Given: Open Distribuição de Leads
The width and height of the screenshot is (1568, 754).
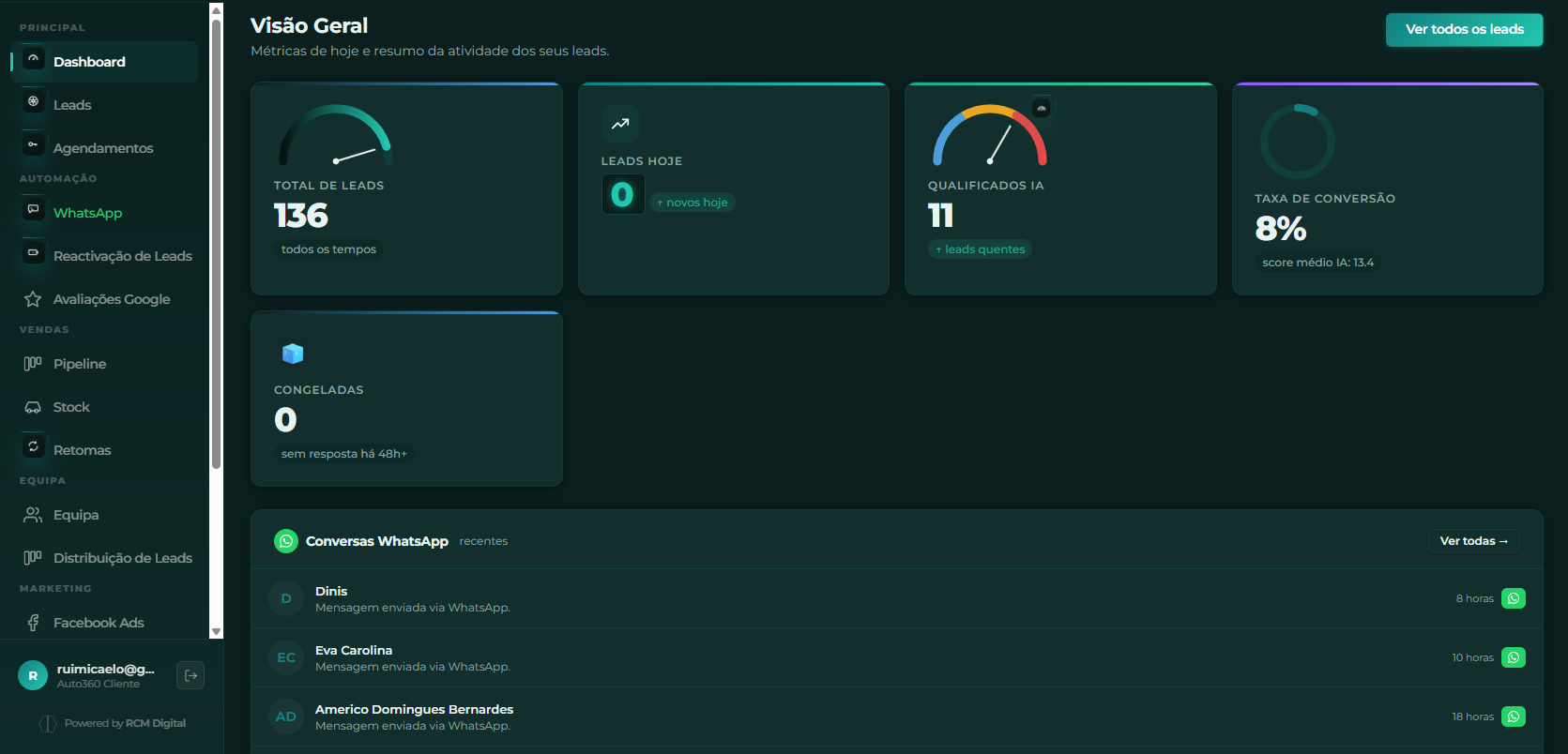Looking at the screenshot, I should [104, 558].
